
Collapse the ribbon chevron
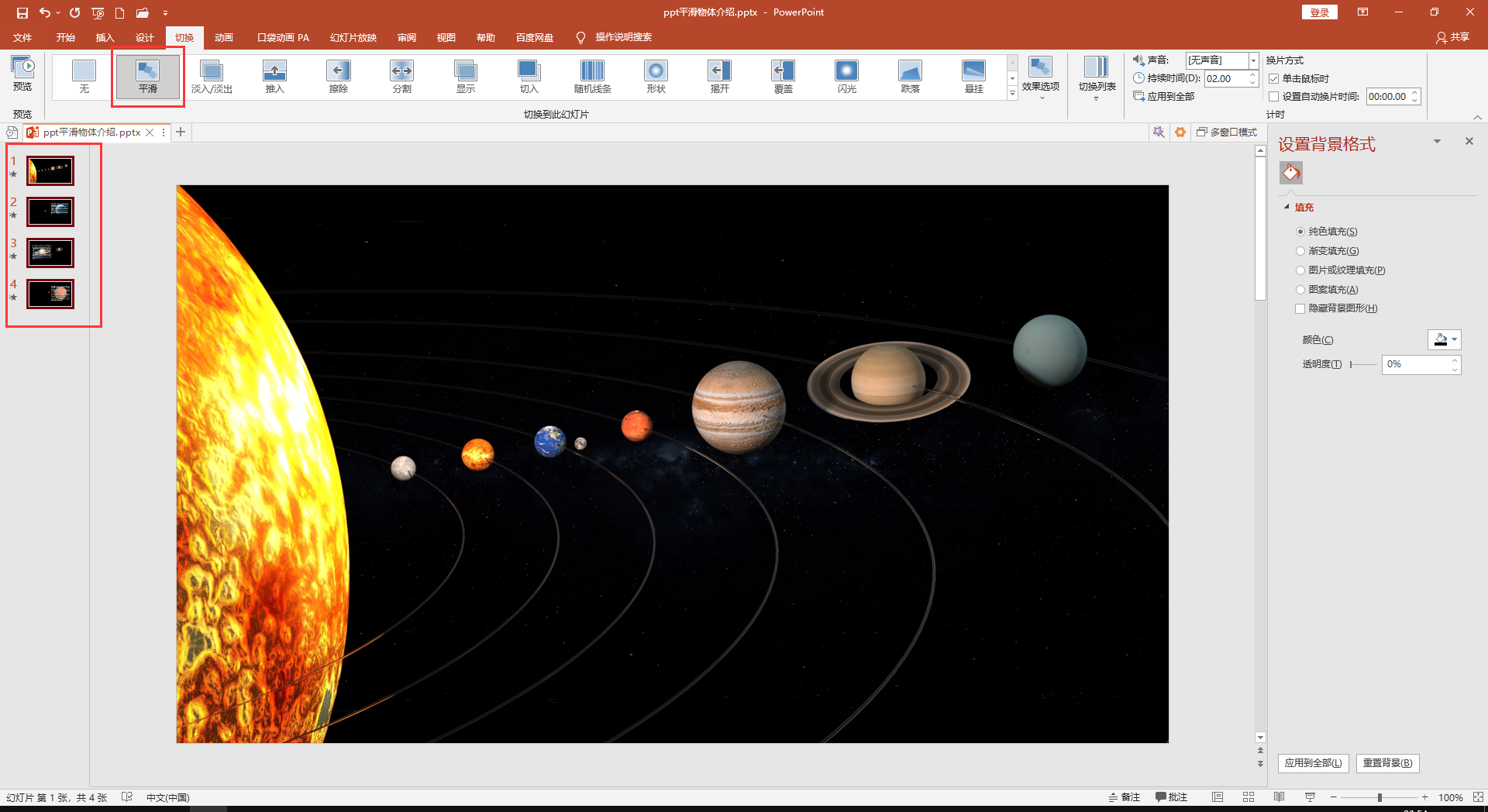click(x=1477, y=117)
